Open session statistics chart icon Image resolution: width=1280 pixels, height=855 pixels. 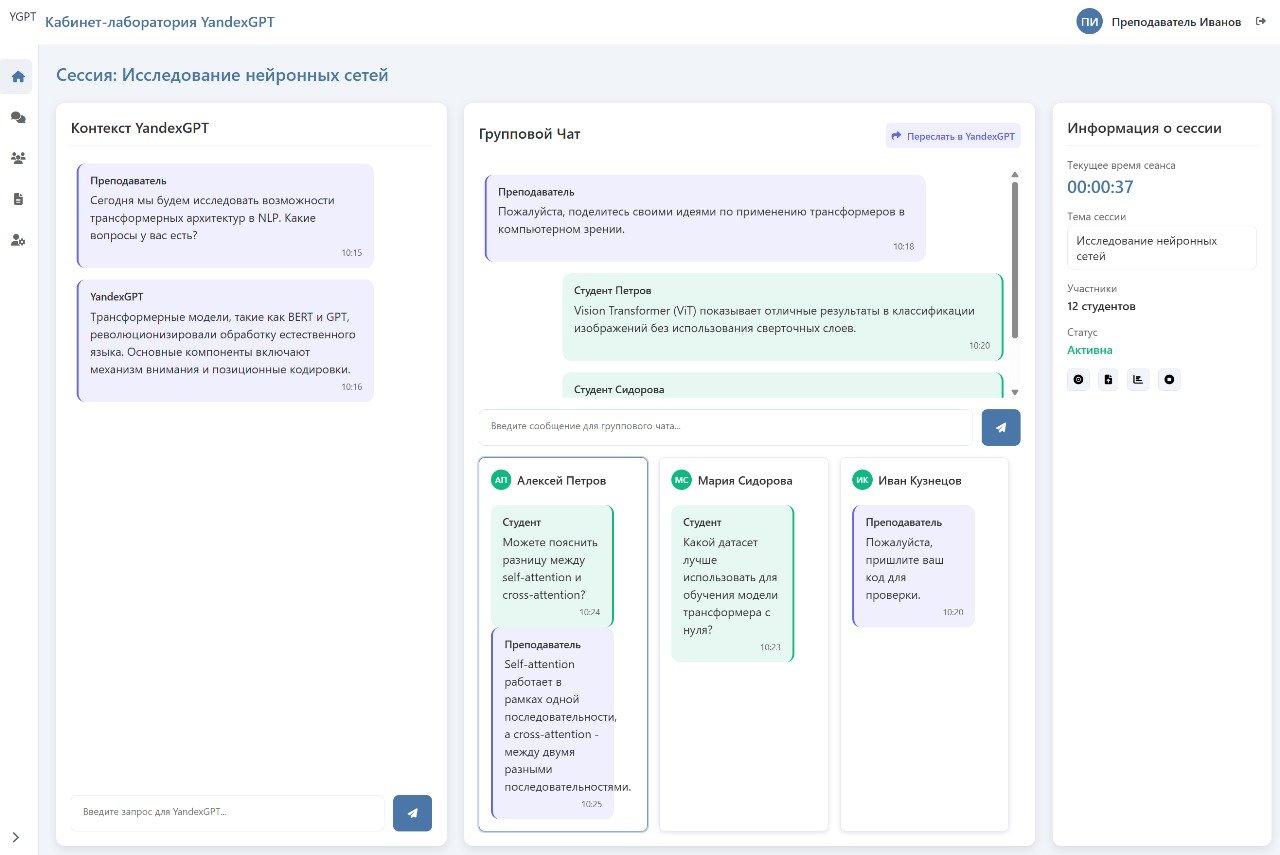[1138, 380]
